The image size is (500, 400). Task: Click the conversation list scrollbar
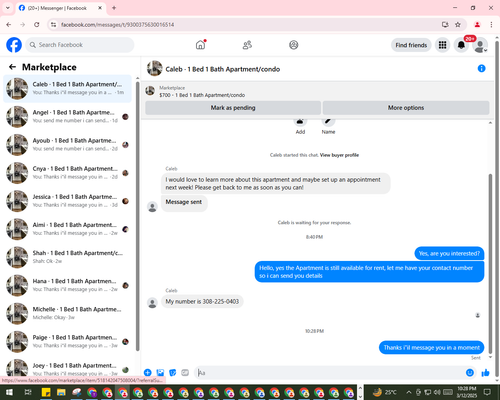coord(137,215)
